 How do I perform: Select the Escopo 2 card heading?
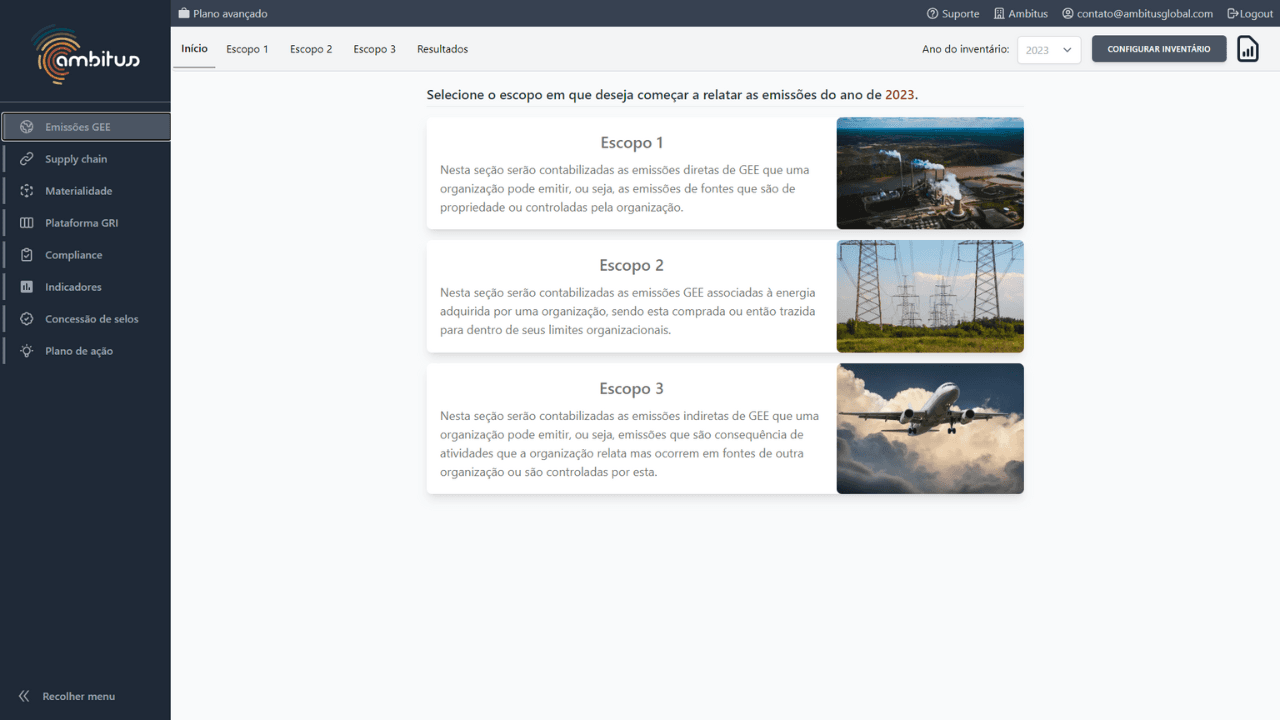click(x=631, y=265)
